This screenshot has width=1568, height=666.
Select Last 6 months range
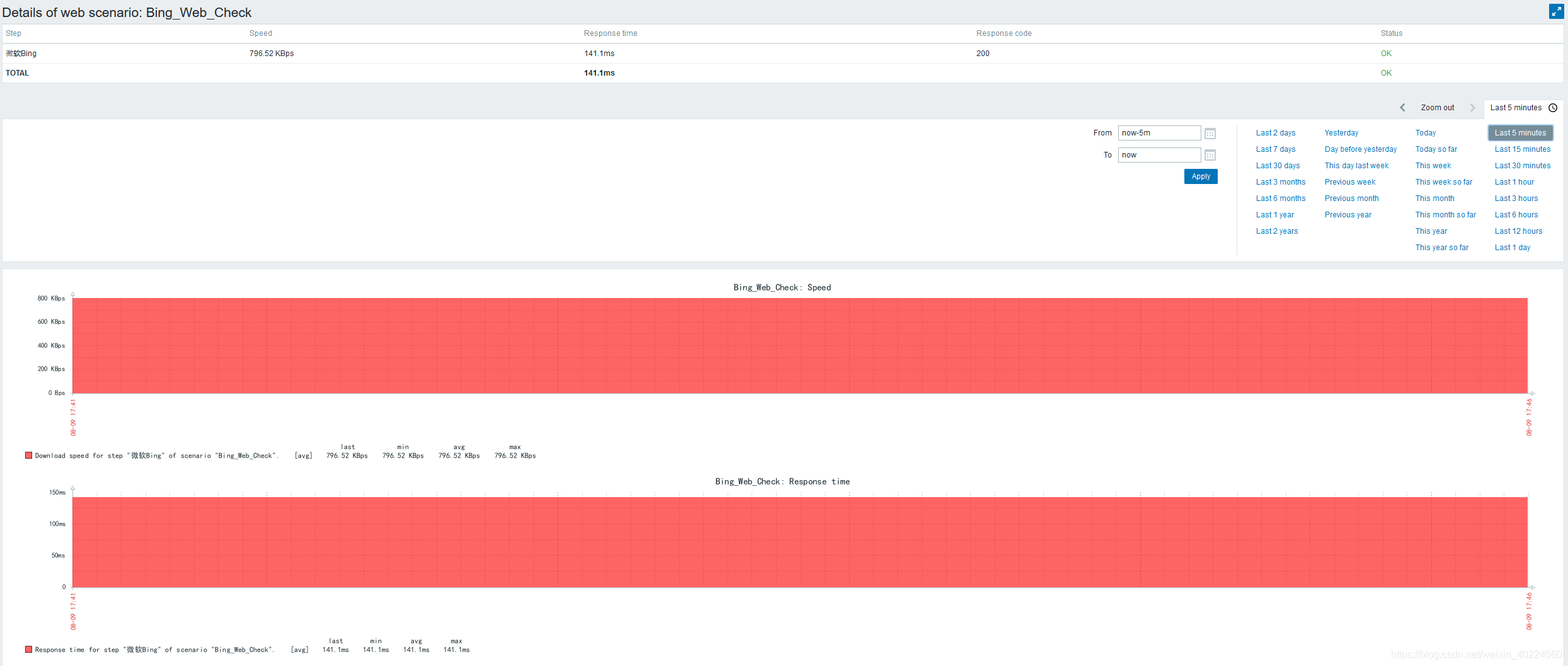(x=1281, y=198)
